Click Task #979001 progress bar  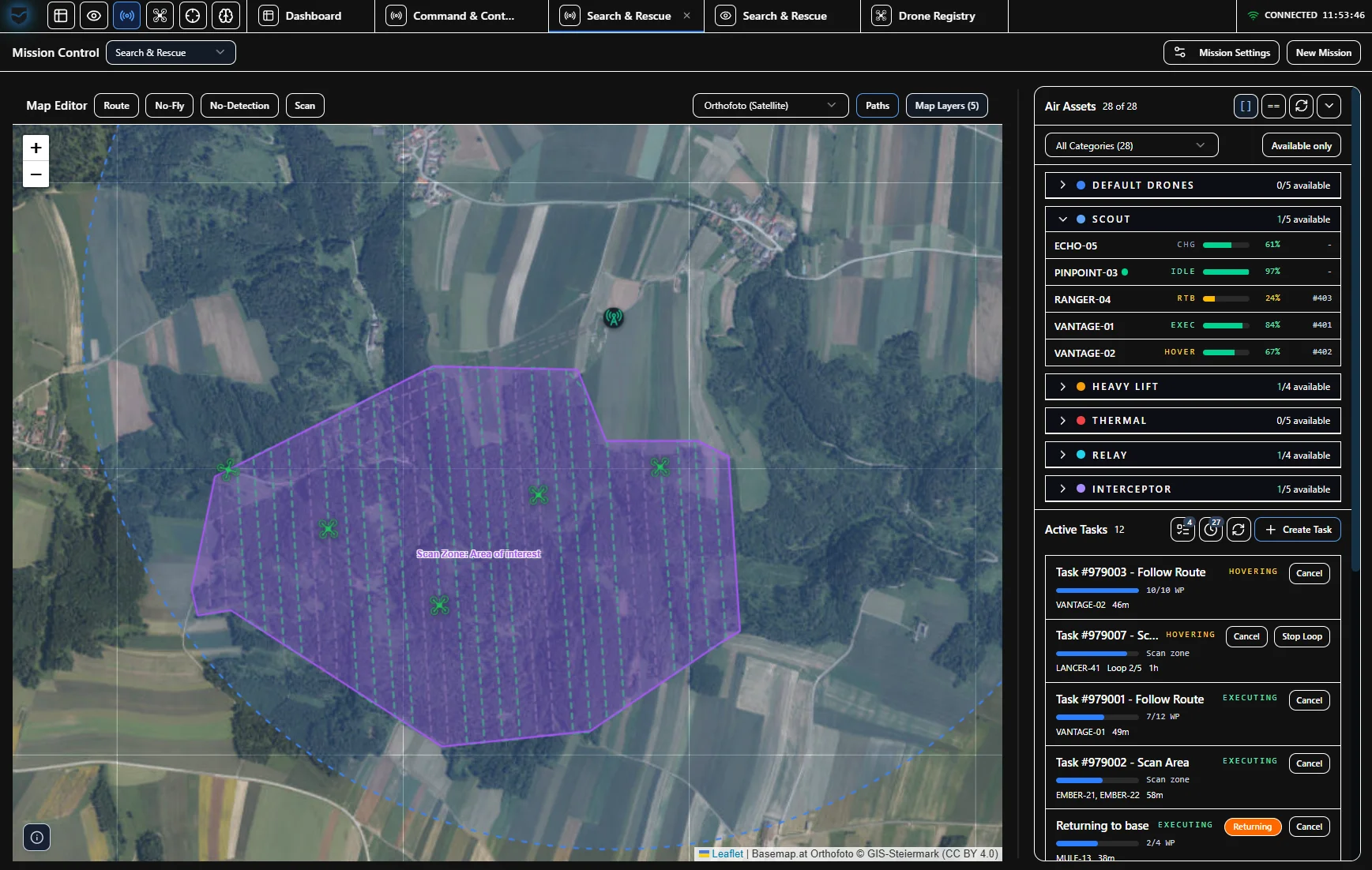[x=1097, y=717]
